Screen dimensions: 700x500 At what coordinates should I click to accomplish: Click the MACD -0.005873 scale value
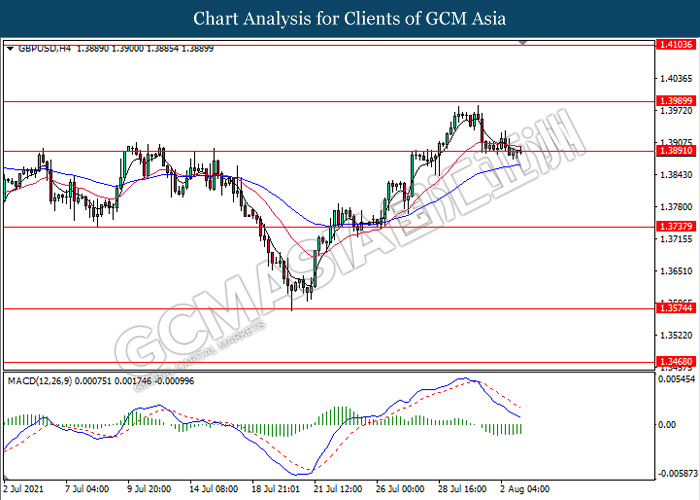click(x=678, y=473)
